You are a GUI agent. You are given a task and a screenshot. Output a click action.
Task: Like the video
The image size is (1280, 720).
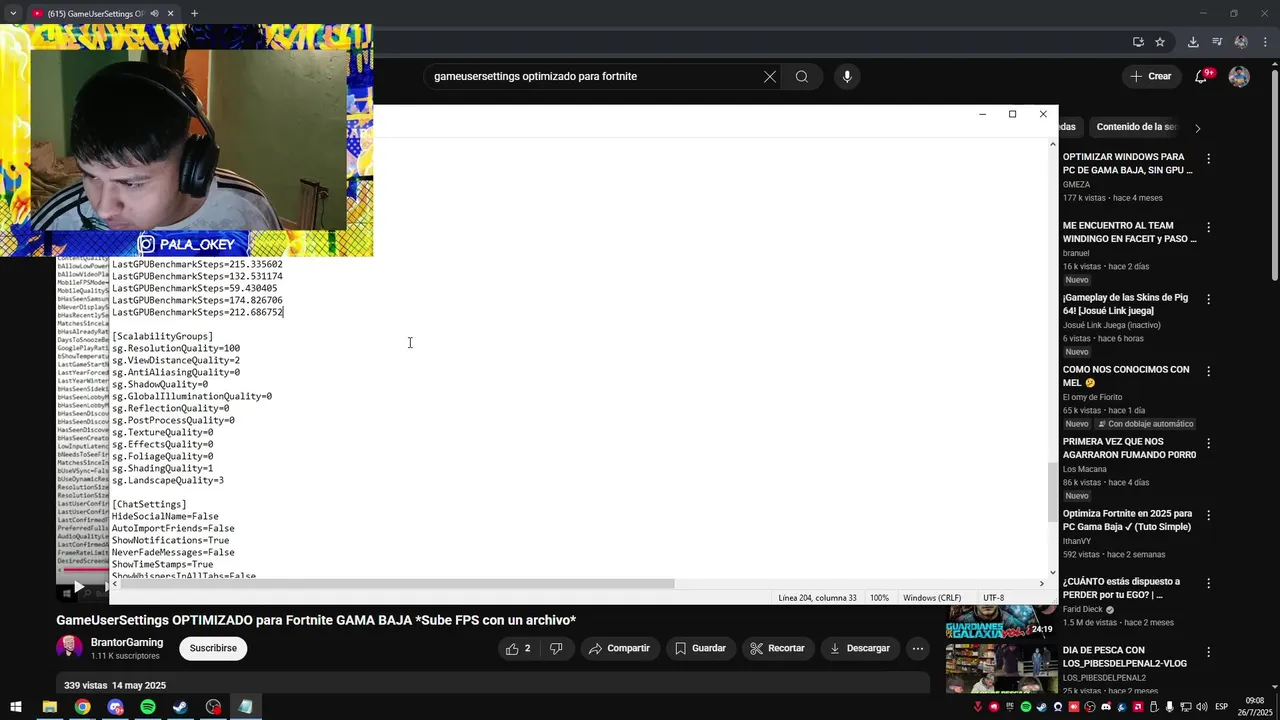coord(518,648)
